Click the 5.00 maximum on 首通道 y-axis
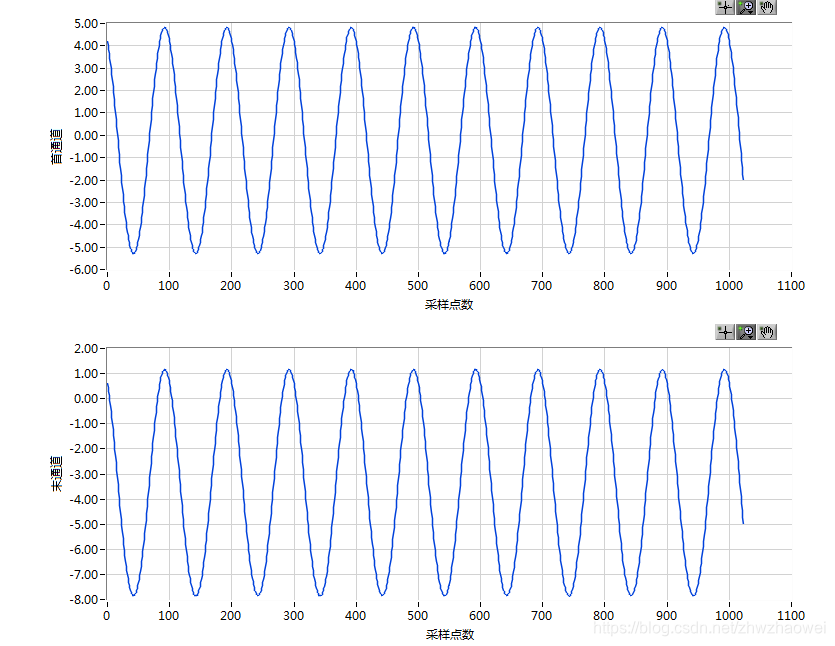 click(x=86, y=23)
